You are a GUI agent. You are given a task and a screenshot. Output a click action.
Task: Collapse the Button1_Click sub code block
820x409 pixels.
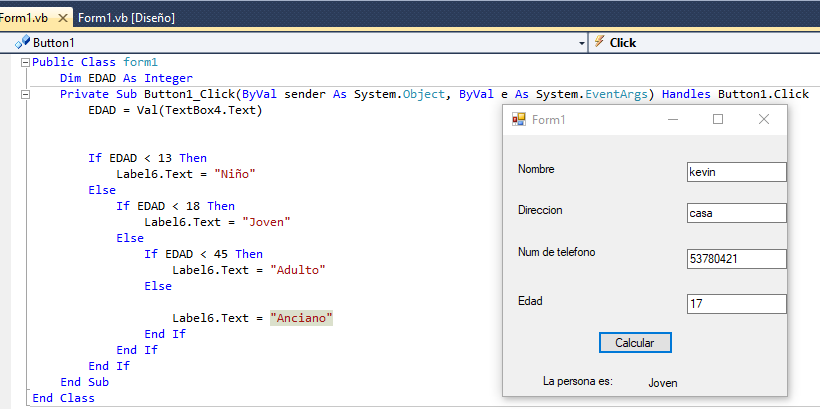point(24,94)
